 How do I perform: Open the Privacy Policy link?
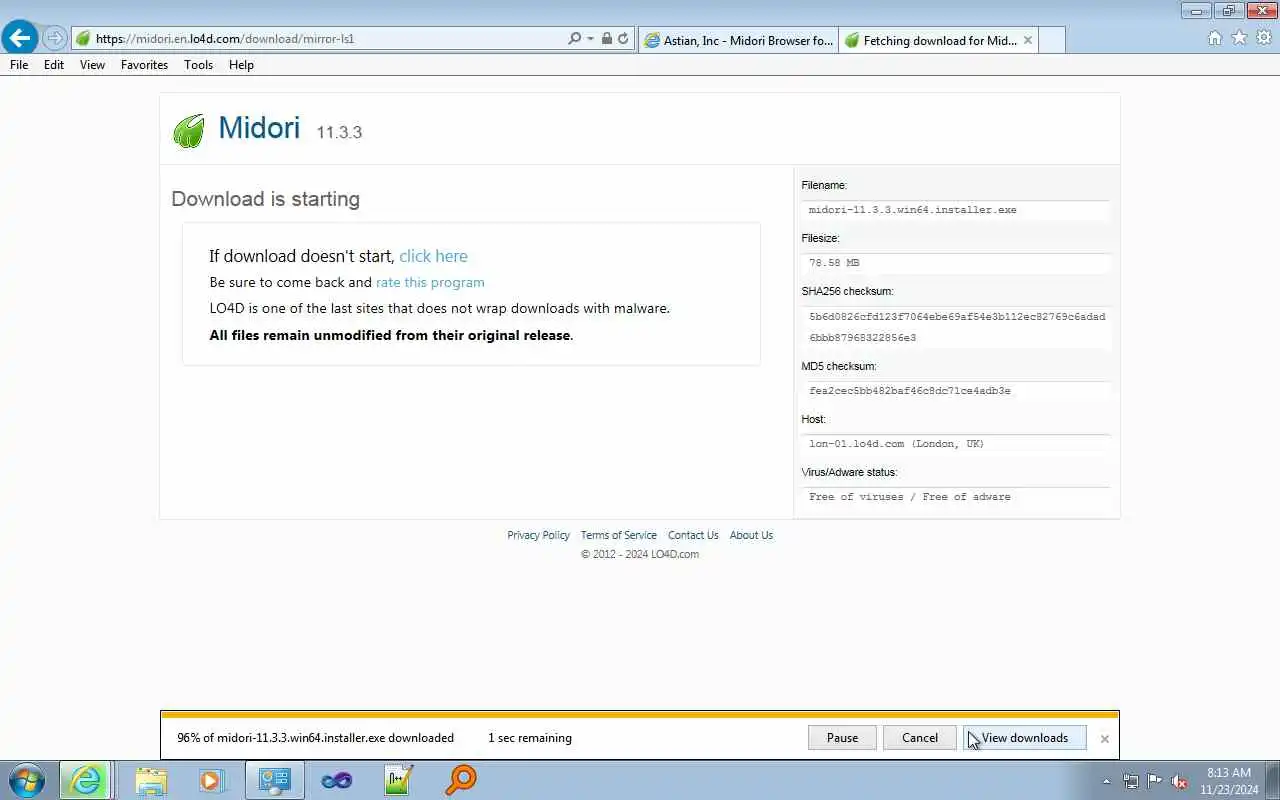coord(538,535)
